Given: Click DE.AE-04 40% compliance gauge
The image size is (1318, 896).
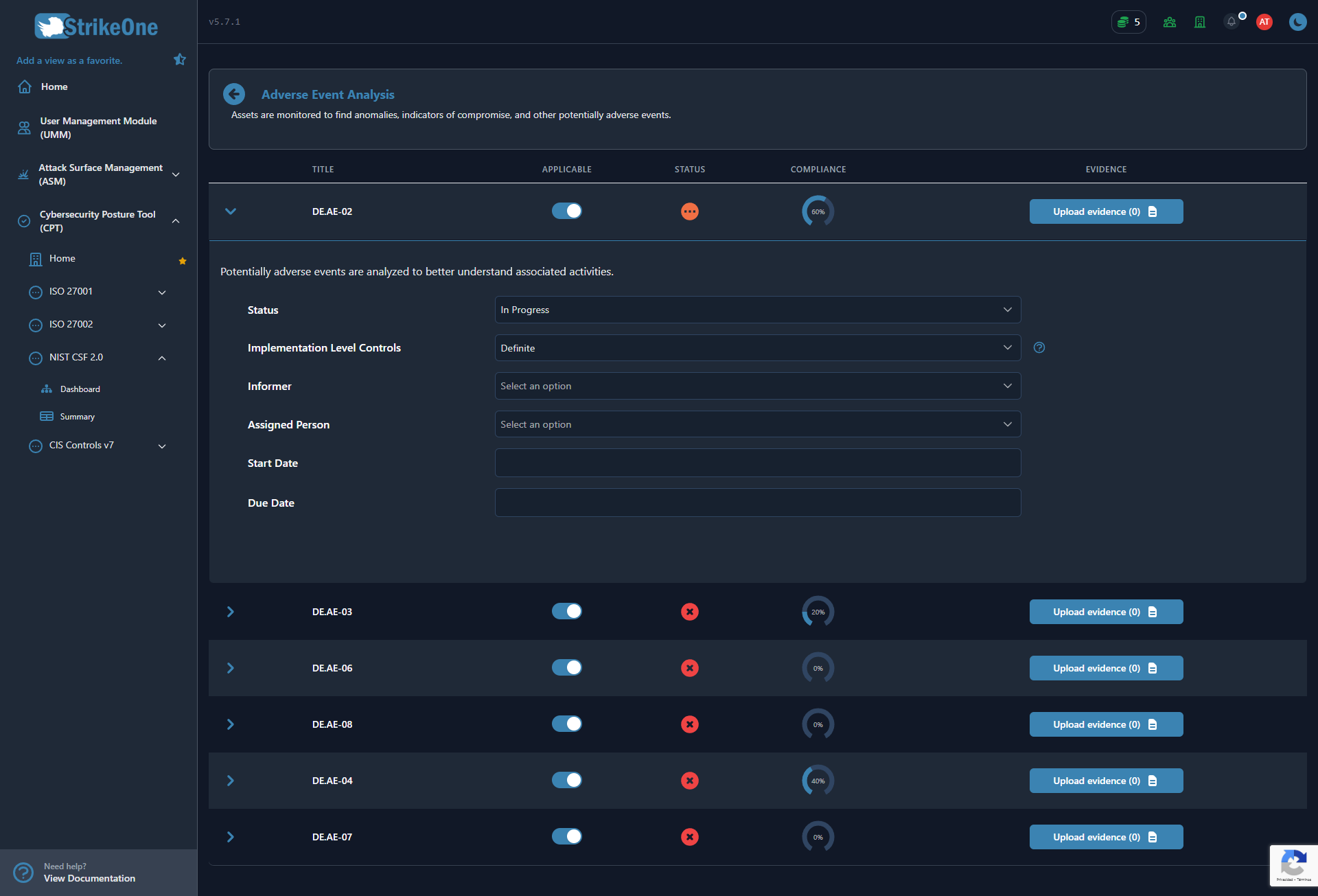Looking at the screenshot, I should pos(818,781).
